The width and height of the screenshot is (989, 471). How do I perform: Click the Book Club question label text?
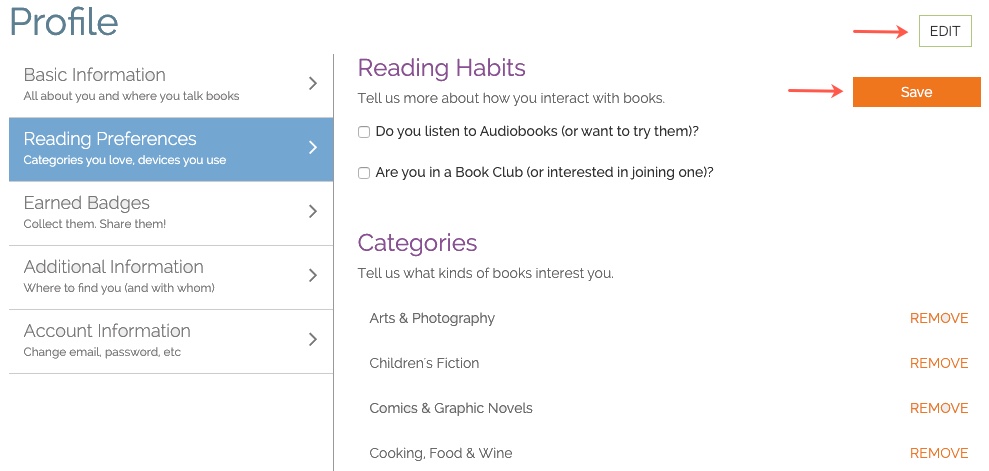(x=544, y=173)
